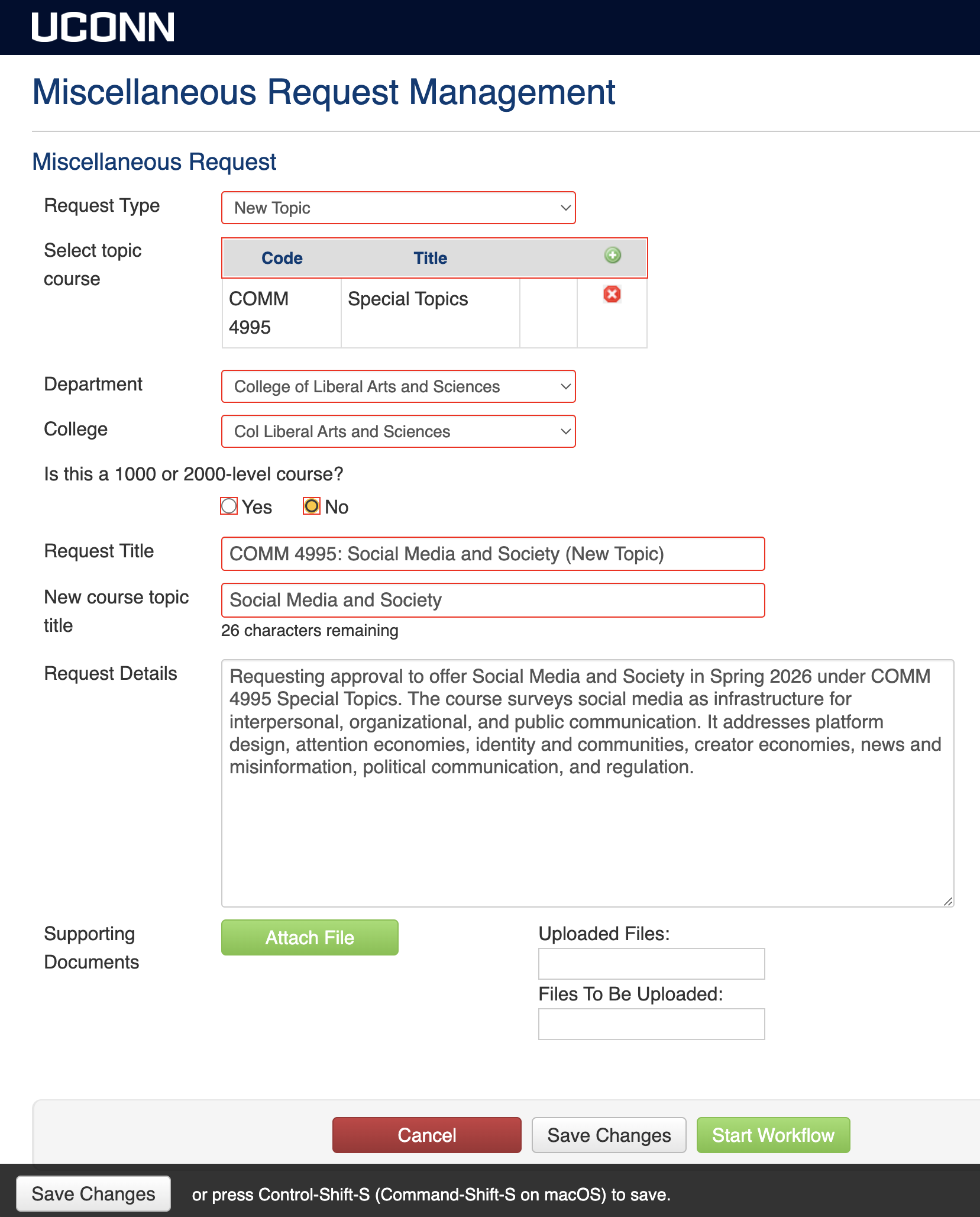Open the Request Type dropdown
This screenshot has width=980, height=1217.
398,208
